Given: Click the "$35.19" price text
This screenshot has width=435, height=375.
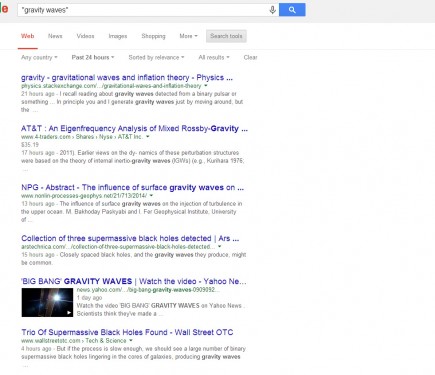Looking at the screenshot, I should 30,145.
